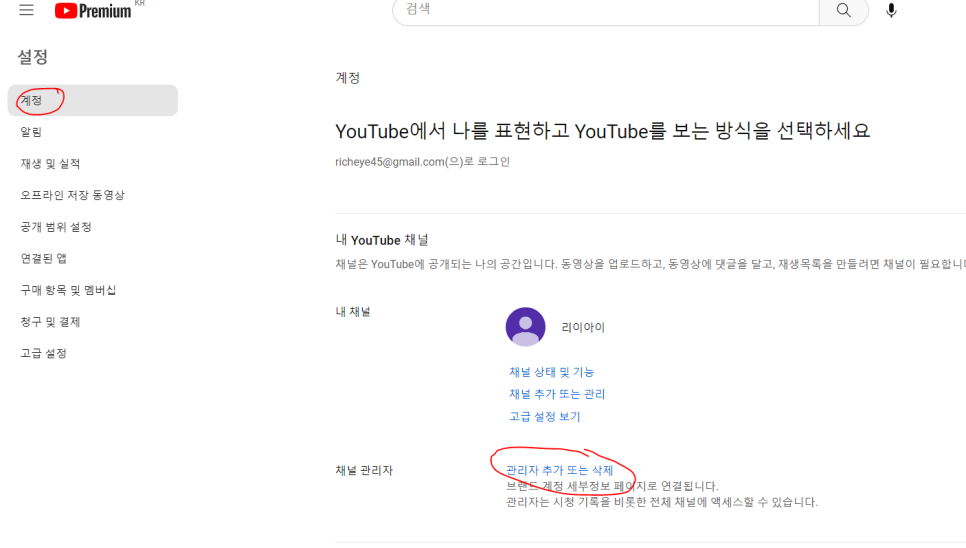966x548 pixels.
Task: Click the richeye45@gmail.com login text
Action: click(x=423, y=162)
